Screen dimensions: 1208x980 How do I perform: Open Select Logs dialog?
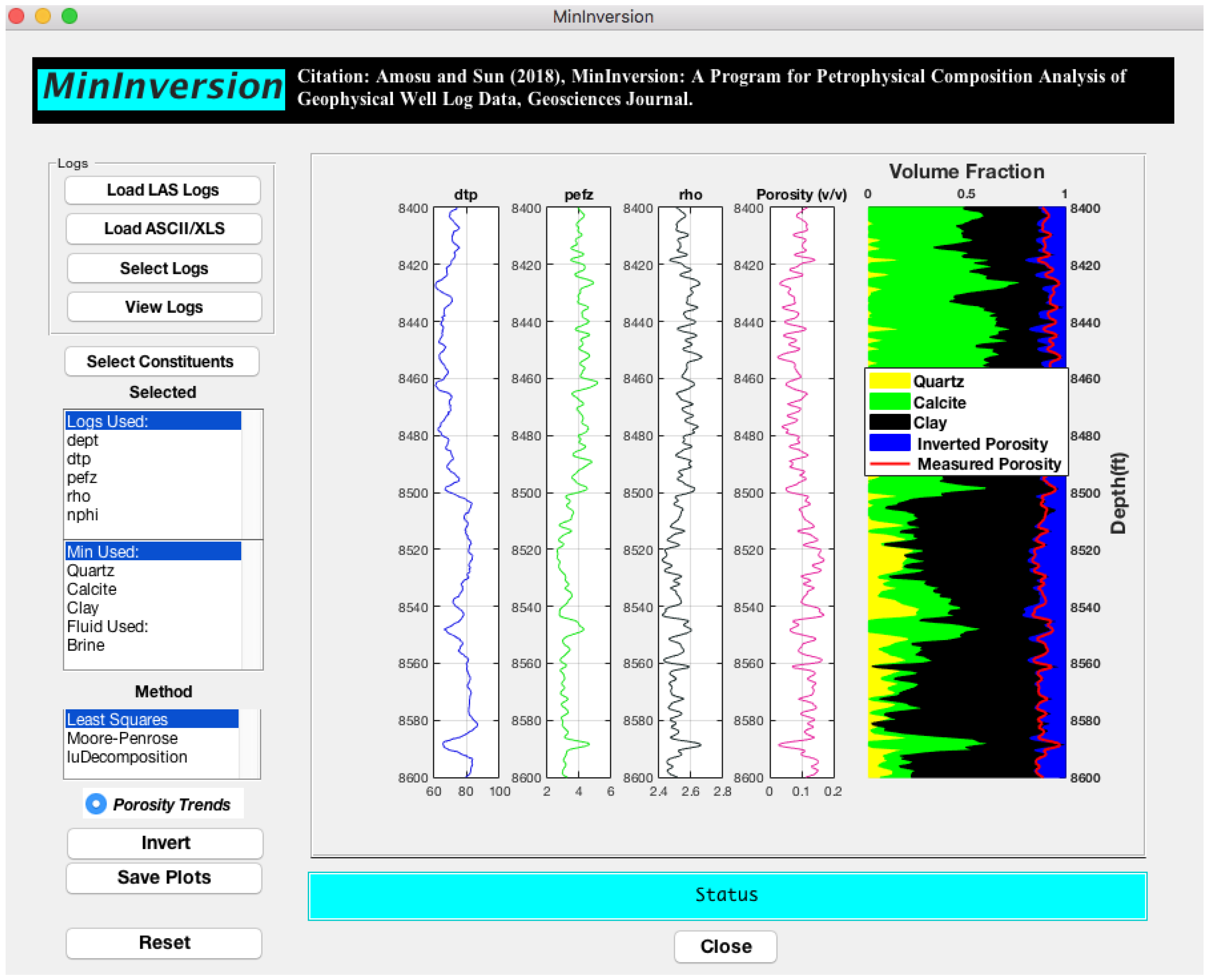tap(164, 268)
